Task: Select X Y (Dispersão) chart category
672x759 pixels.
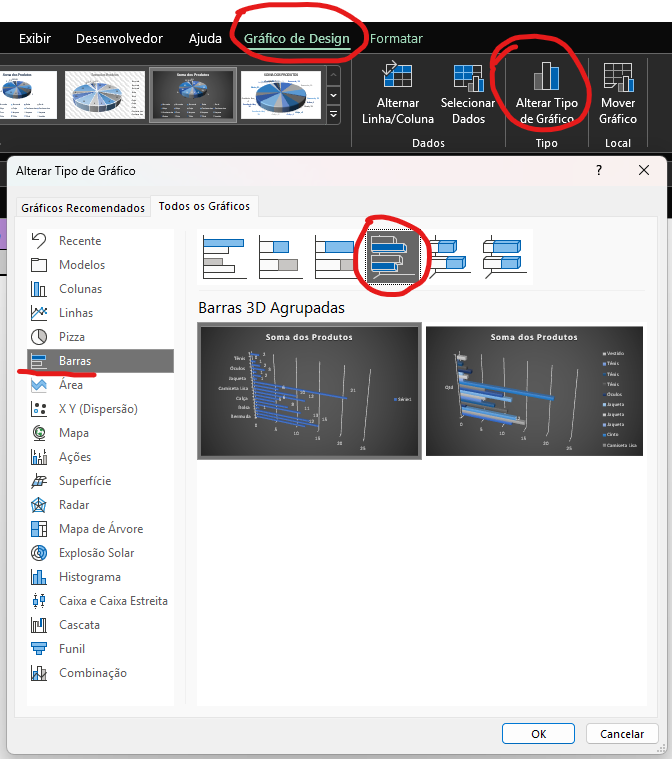Action: pyautogui.click(x=100, y=409)
